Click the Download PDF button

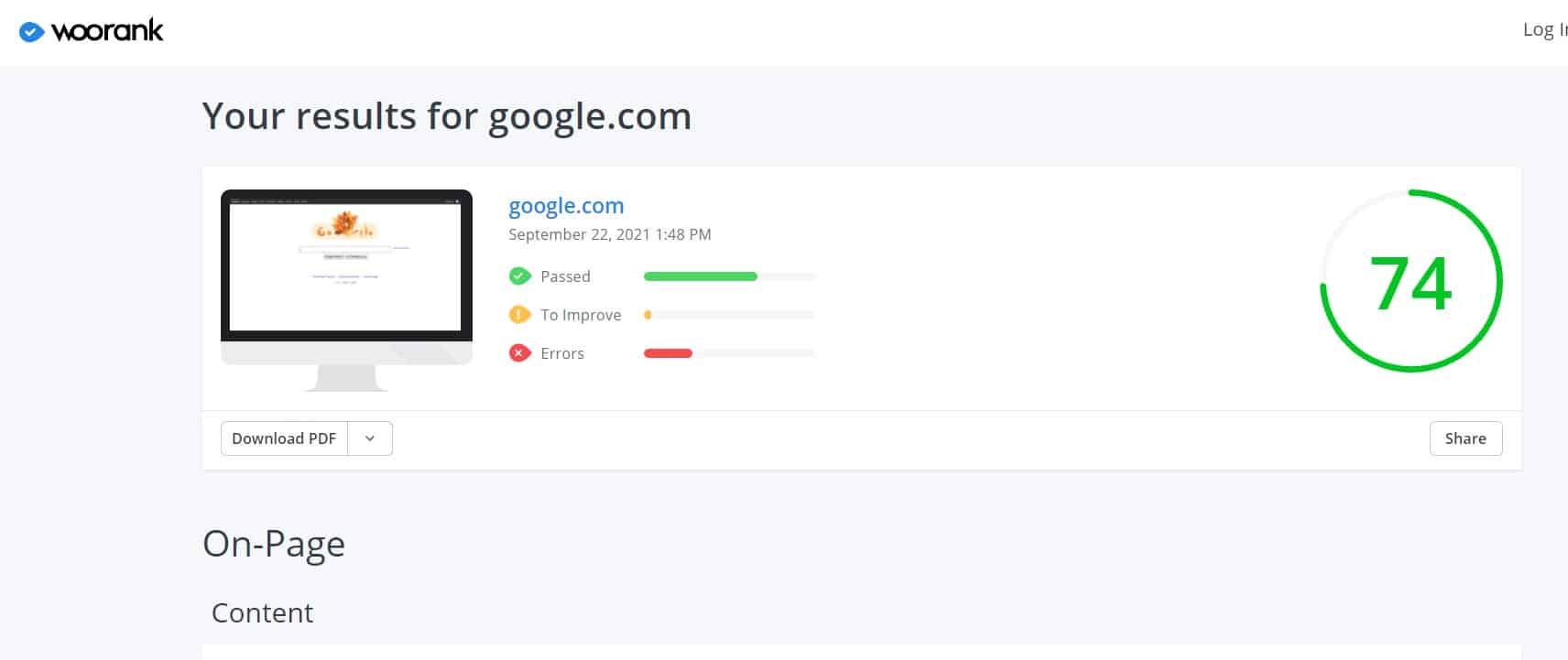coord(284,438)
